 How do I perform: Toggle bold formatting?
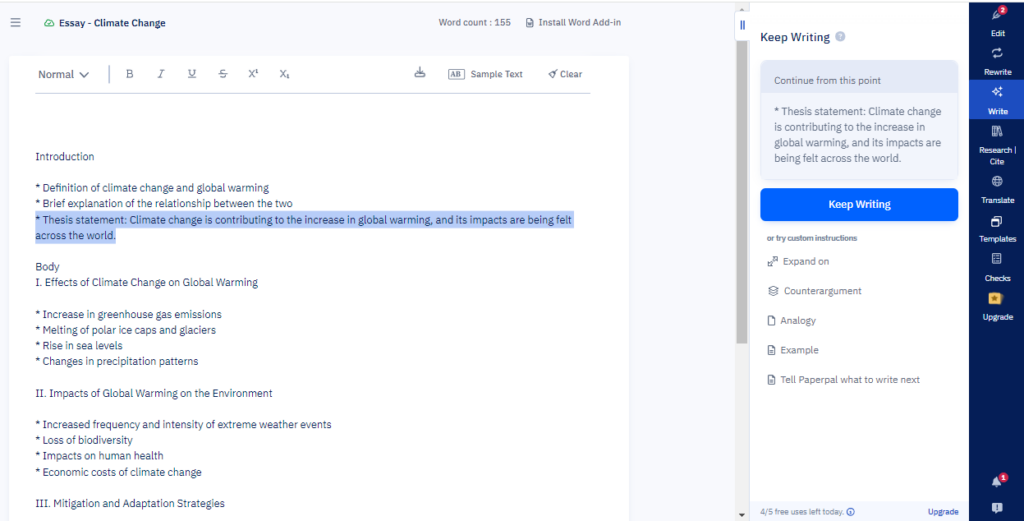(129, 74)
